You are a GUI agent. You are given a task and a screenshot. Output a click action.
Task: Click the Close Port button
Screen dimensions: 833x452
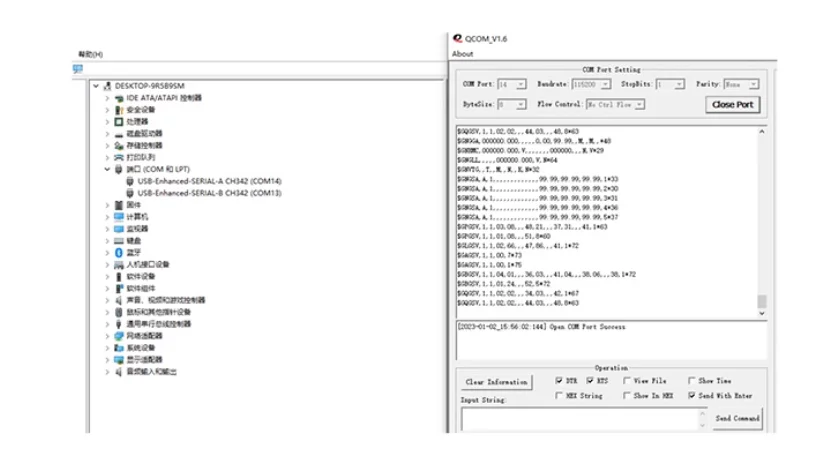coord(733,104)
